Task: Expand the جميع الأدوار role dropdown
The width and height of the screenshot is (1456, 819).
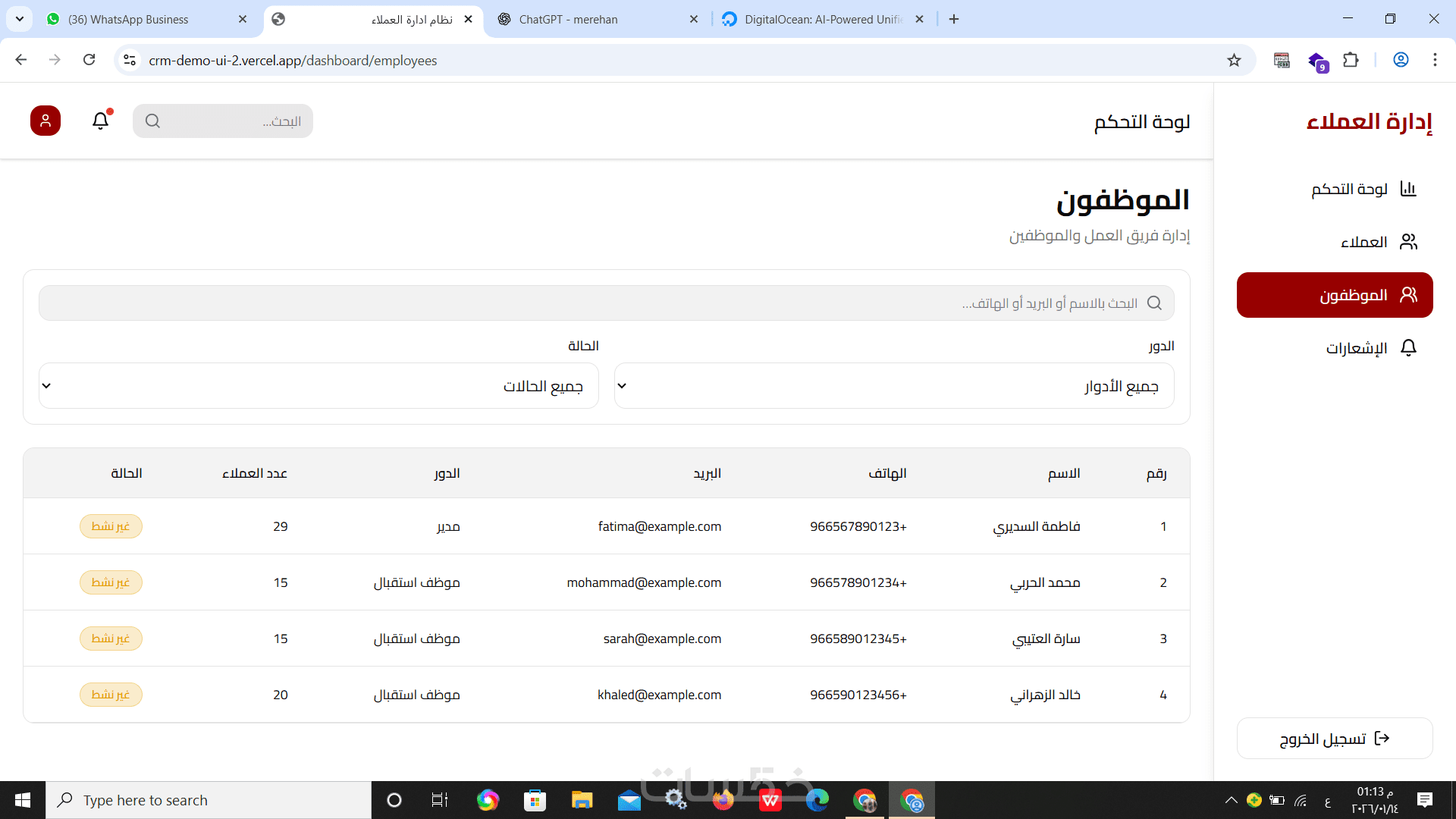Action: pos(894,386)
